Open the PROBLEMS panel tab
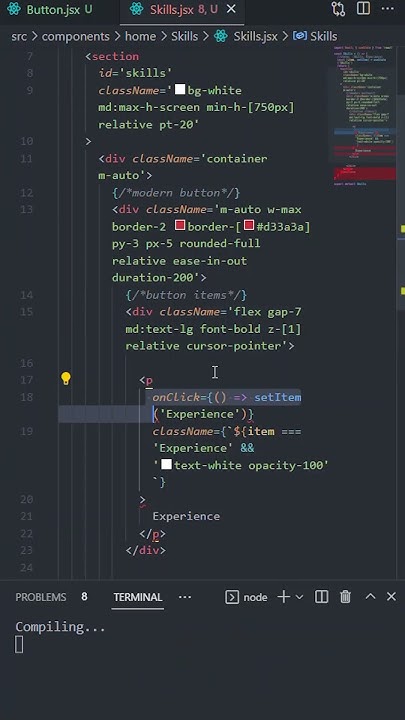Screen dimensions: 405x720 [x=41, y=597]
